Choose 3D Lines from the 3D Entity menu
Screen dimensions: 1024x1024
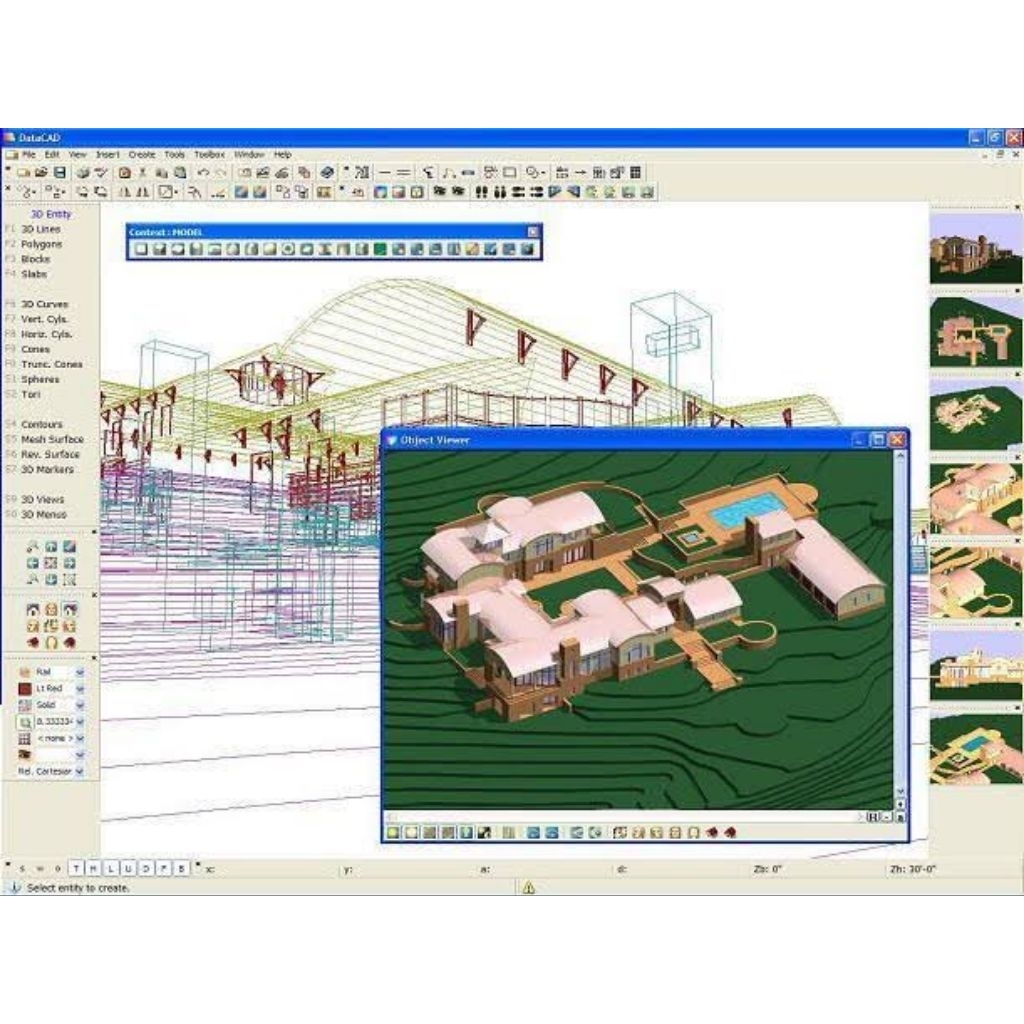[40, 229]
